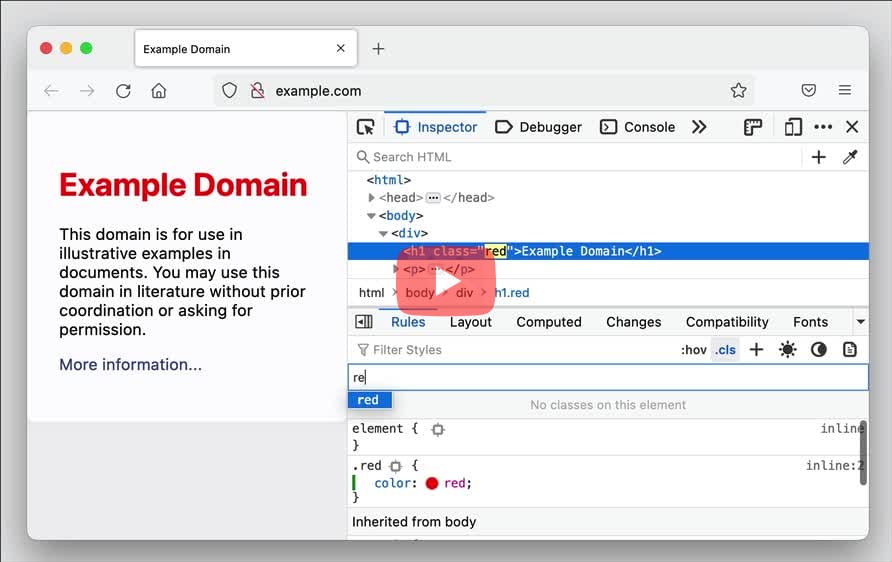
Task: Choose the red autocomplete suggestion
Action: [x=370, y=400]
